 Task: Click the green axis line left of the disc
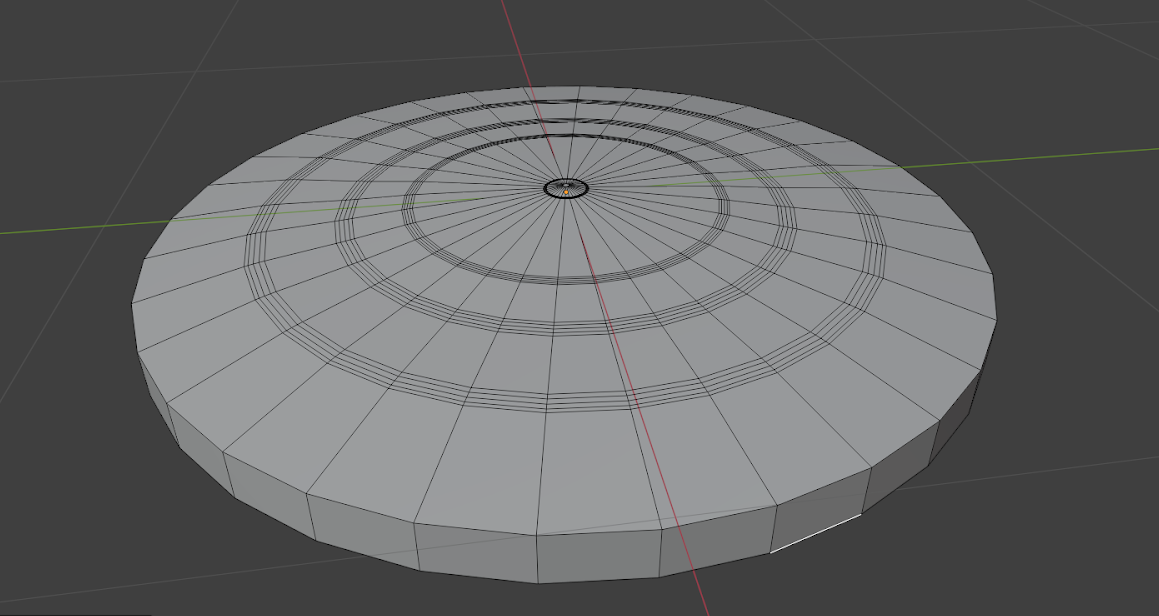click(x=60, y=227)
